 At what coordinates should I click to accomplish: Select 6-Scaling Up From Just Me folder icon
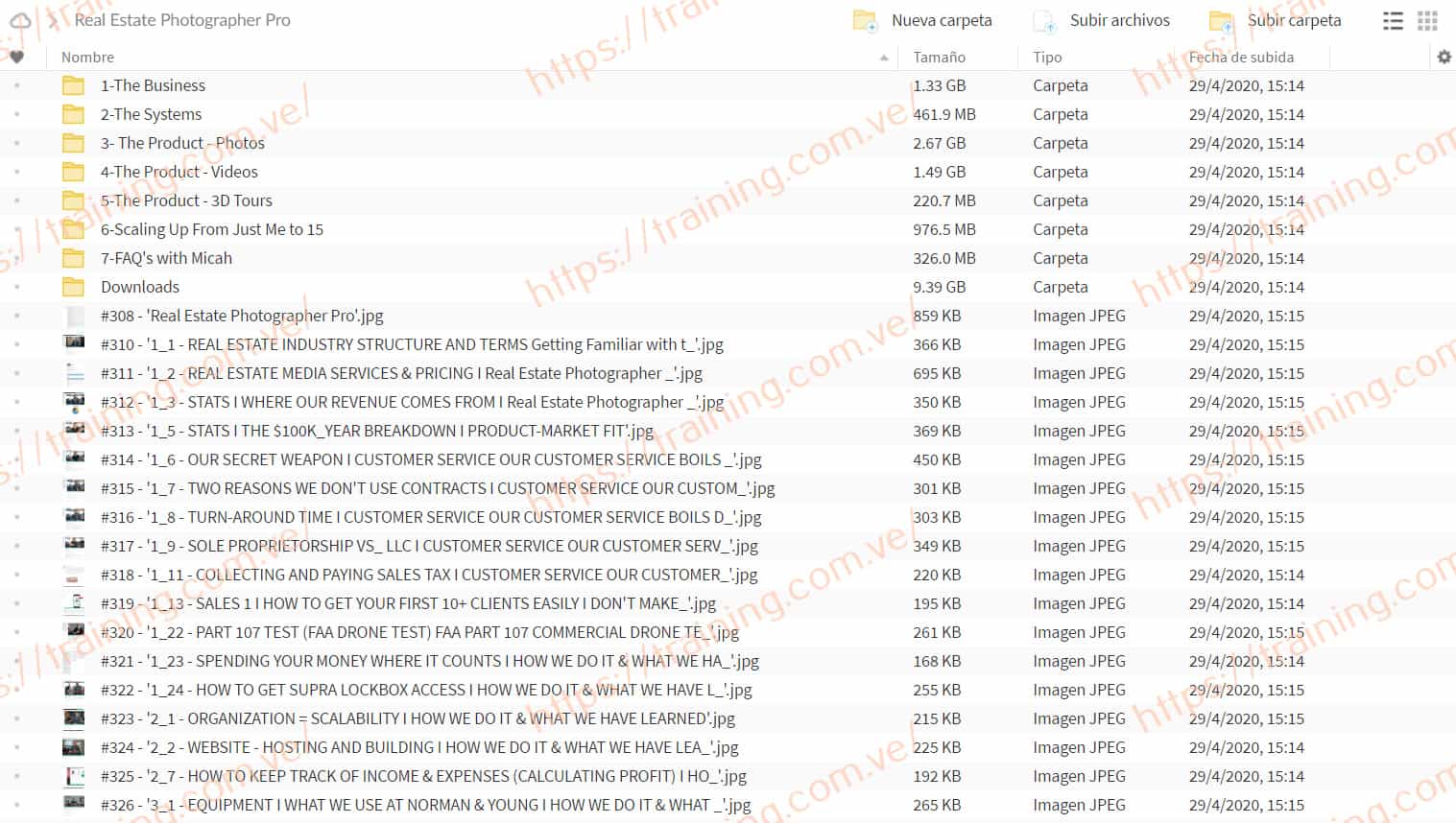[x=73, y=229]
